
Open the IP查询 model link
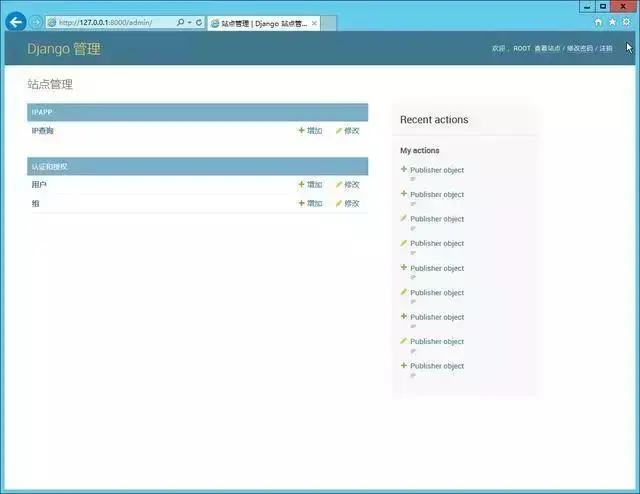(x=42, y=131)
